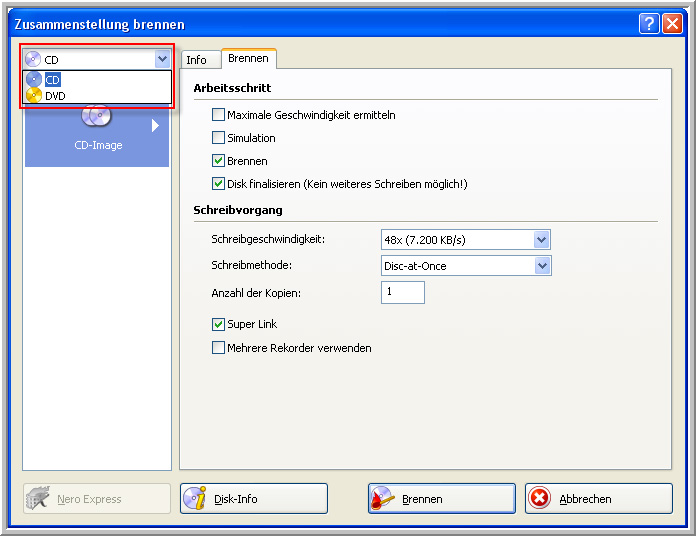Click the blue CD disc icon in list
Viewport: 696px width, 536px height.
[34, 80]
